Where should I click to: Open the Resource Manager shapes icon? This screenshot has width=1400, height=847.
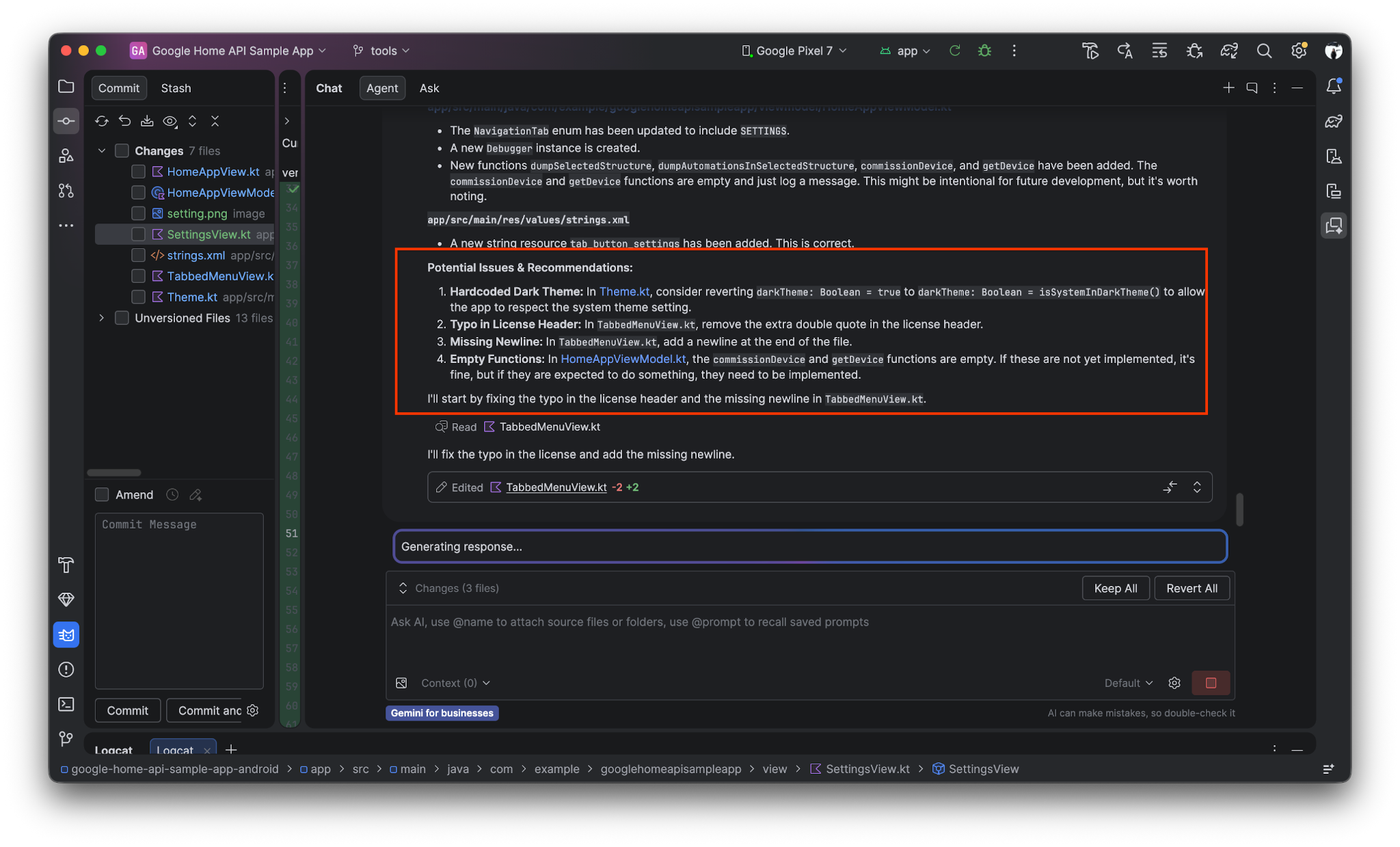tap(66, 156)
